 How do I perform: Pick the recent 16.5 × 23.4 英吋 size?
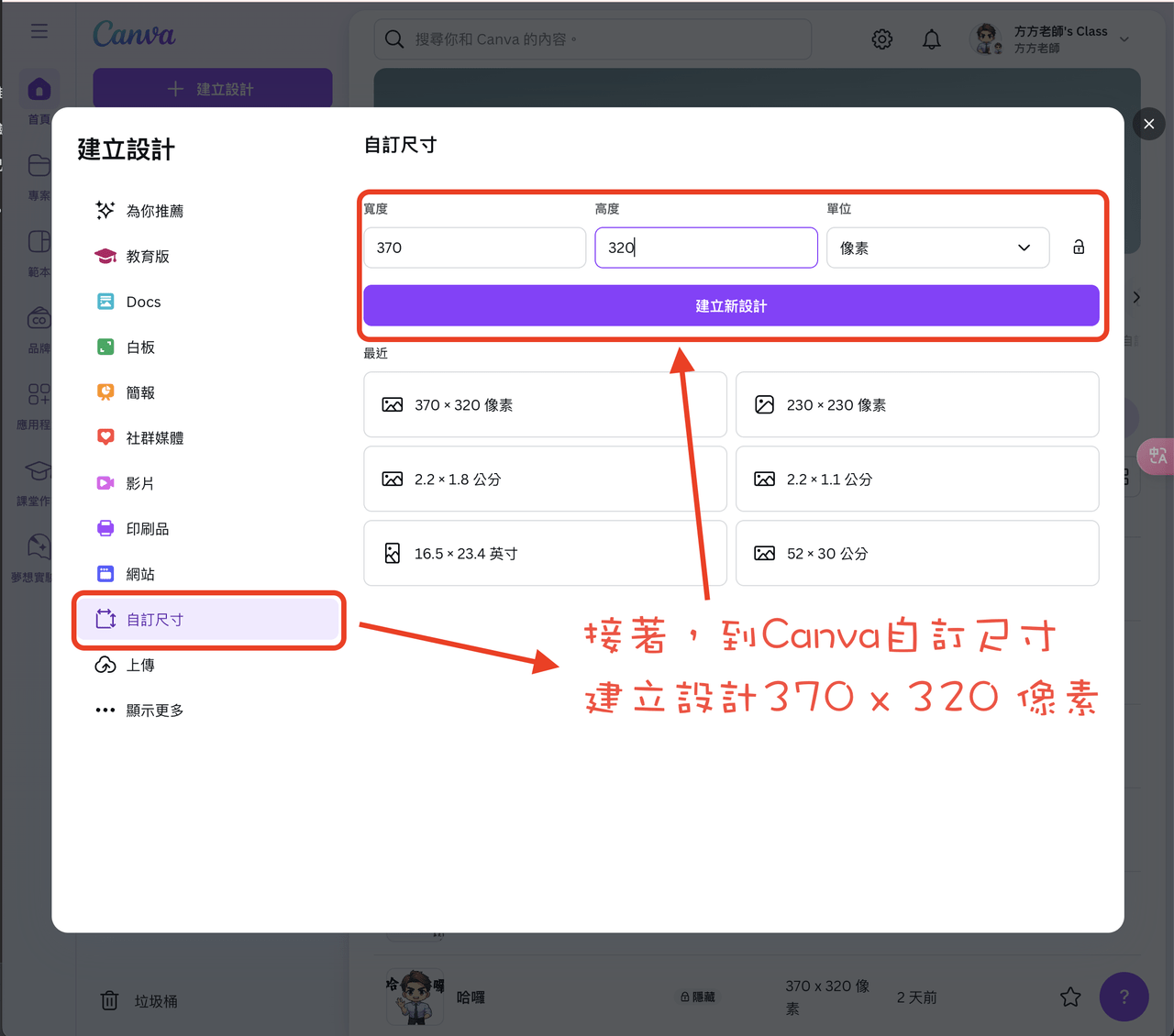coord(545,553)
